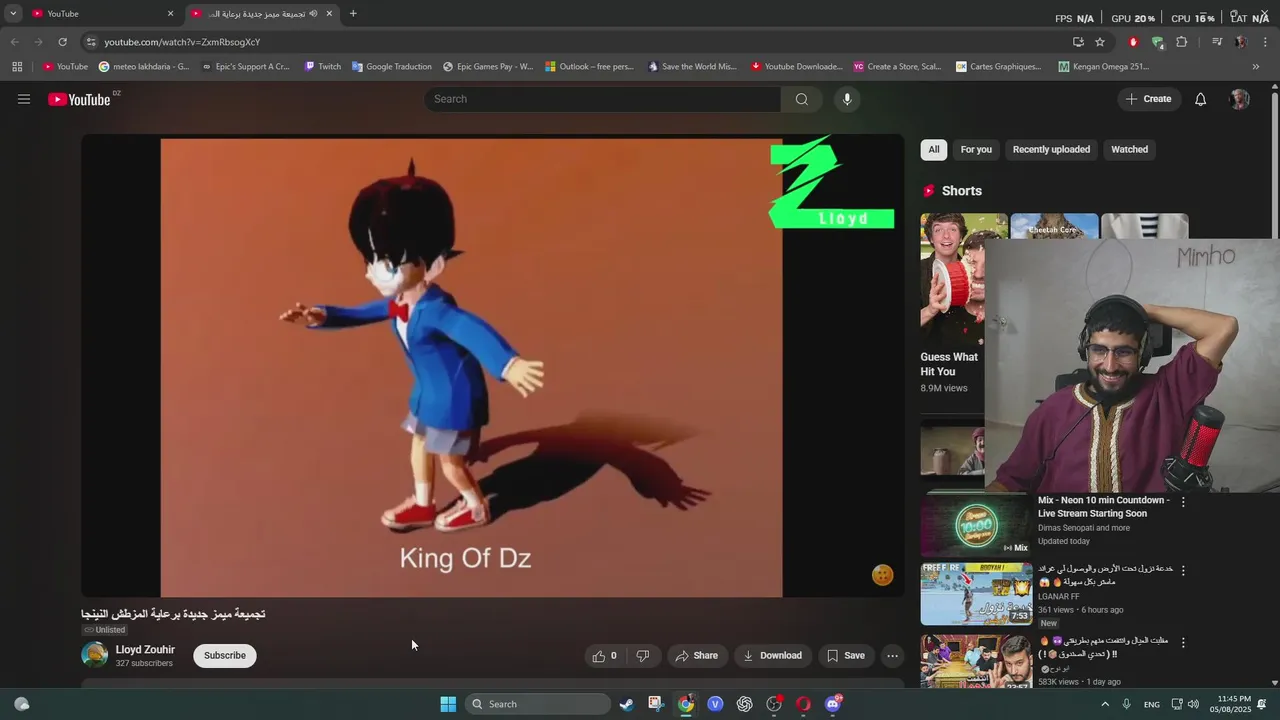
Task: View site information icon in address bar
Action: click(91, 42)
